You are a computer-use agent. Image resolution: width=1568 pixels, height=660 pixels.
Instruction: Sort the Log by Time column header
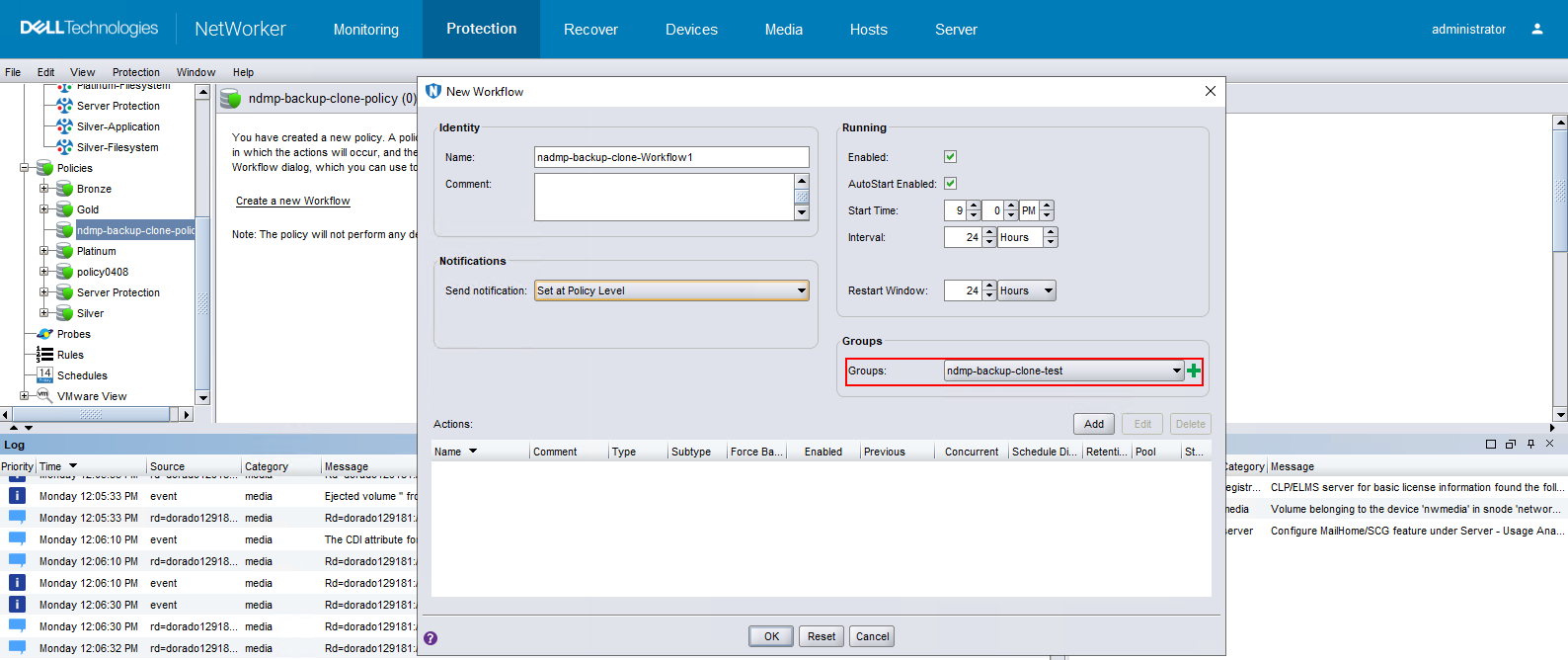(x=91, y=466)
